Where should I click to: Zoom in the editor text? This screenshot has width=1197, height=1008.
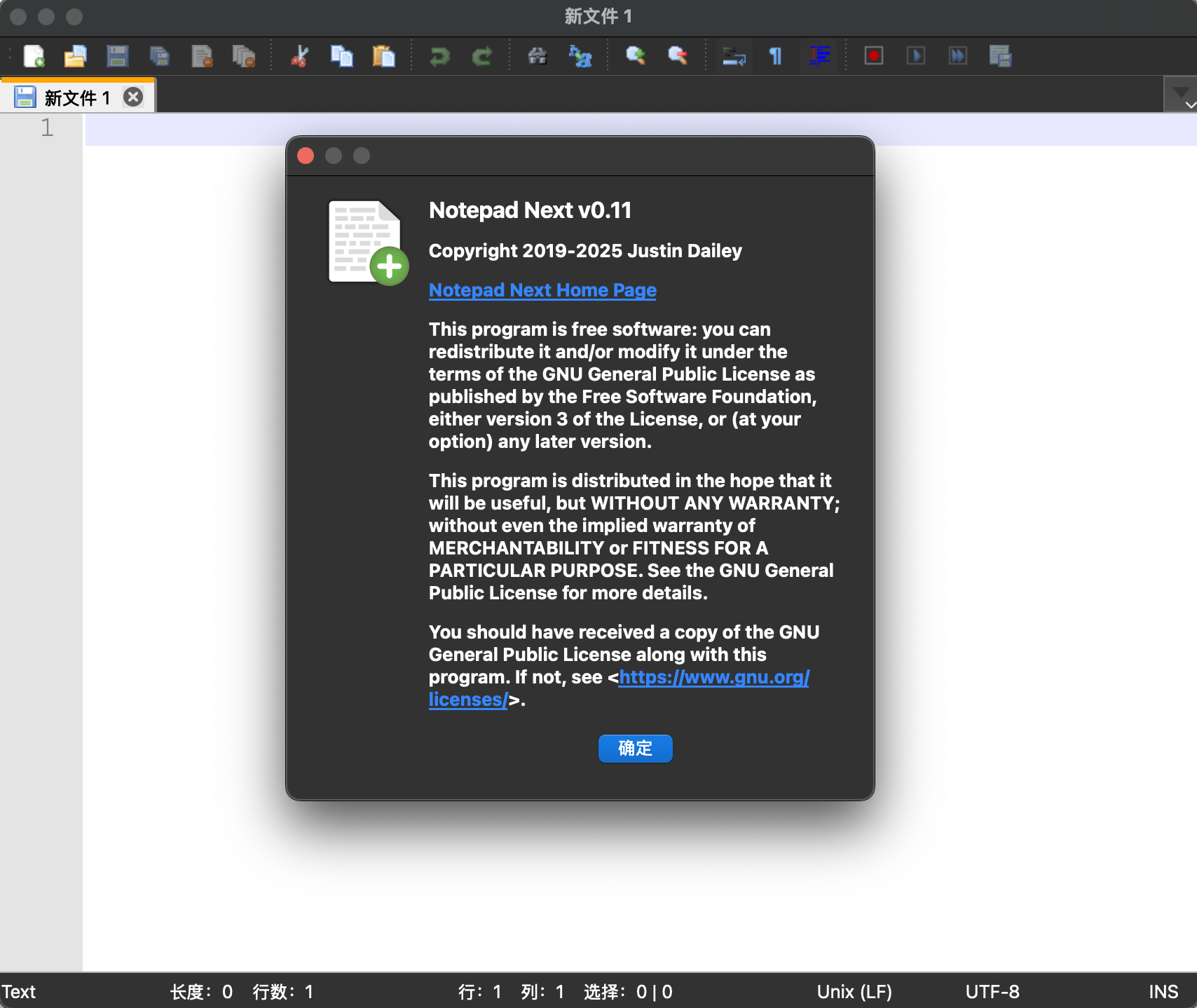(x=635, y=56)
